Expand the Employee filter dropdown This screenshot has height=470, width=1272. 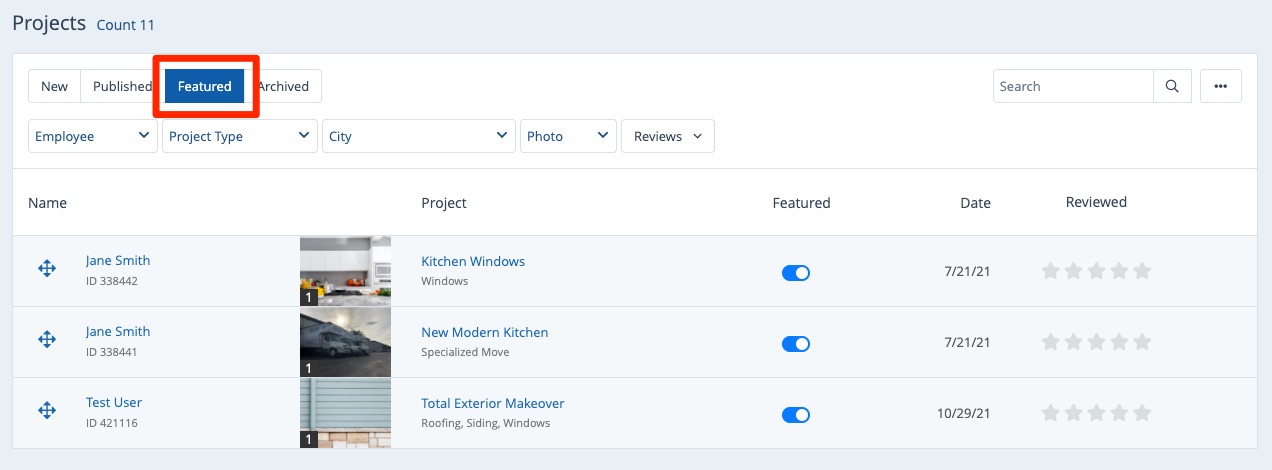coord(93,136)
